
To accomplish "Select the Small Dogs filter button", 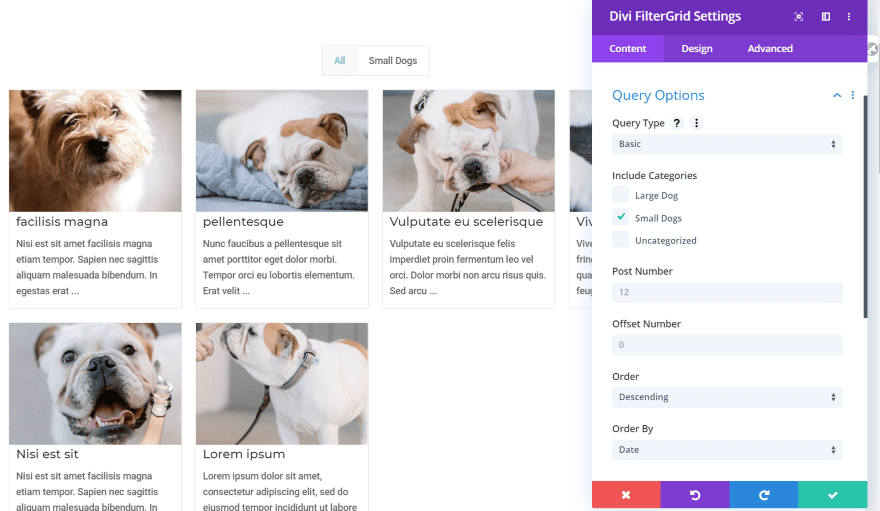I will tap(393, 61).
